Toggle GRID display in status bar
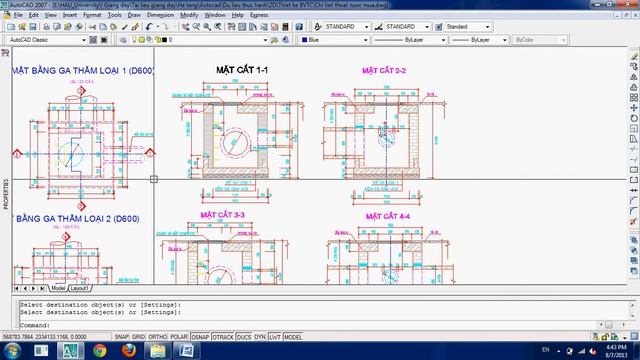The height and width of the screenshot is (360, 640). [x=138, y=337]
